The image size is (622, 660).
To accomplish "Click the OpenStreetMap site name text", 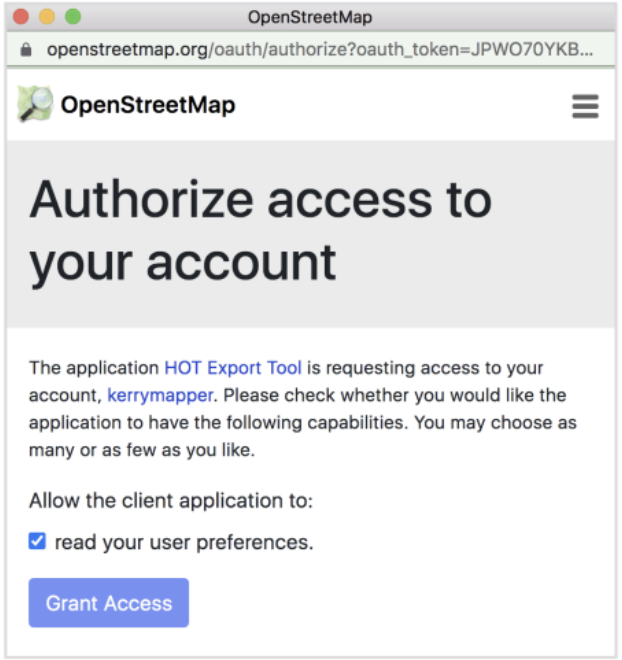I will pyautogui.click(x=148, y=105).
